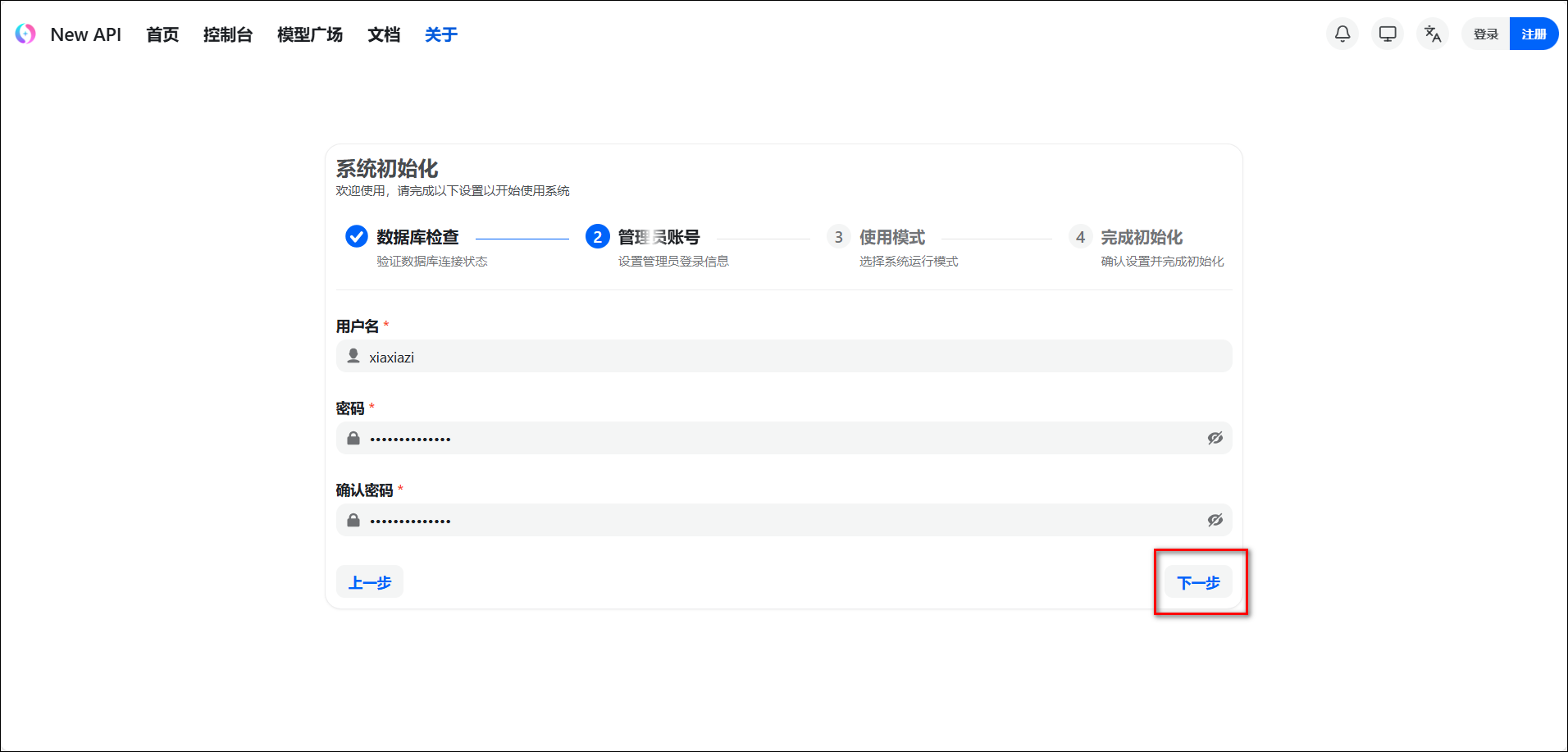This screenshot has height=752, width=1568.
Task: Click the monitor theme switch icon
Action: (1388, 34)
